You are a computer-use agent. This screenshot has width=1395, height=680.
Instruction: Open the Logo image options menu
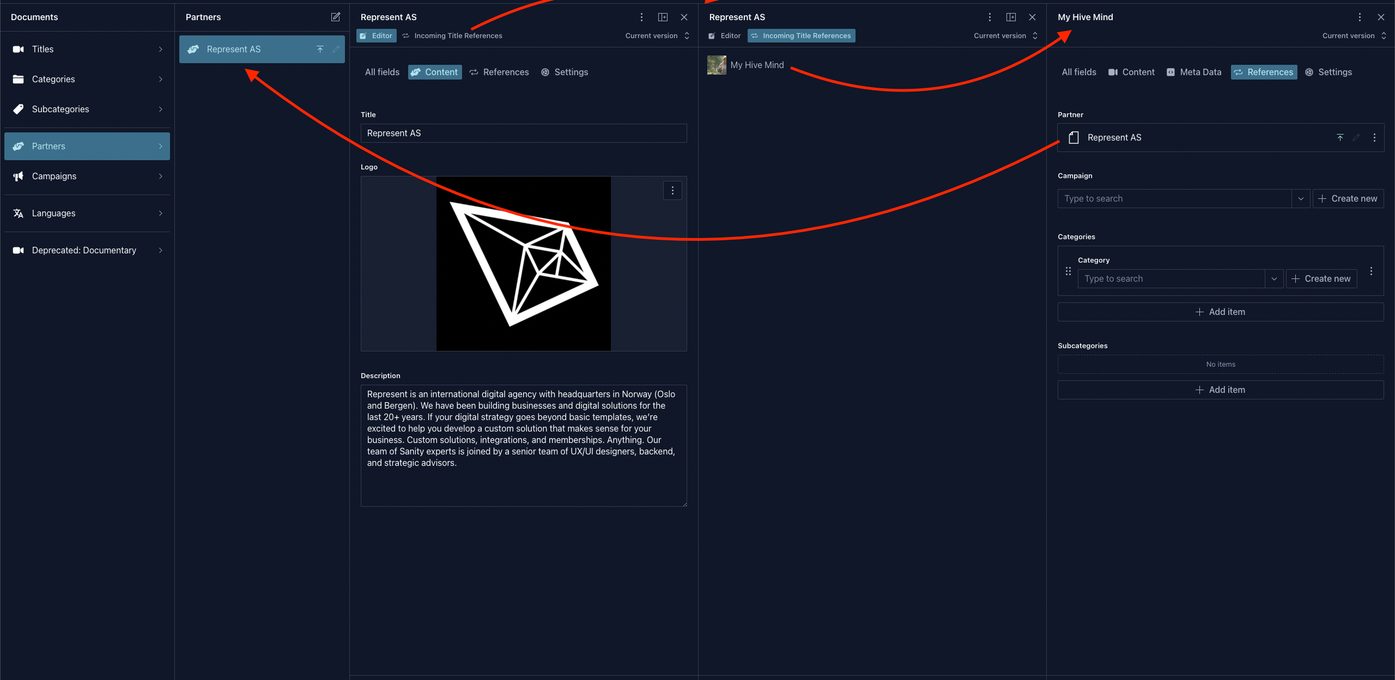(x=672, y=190)
